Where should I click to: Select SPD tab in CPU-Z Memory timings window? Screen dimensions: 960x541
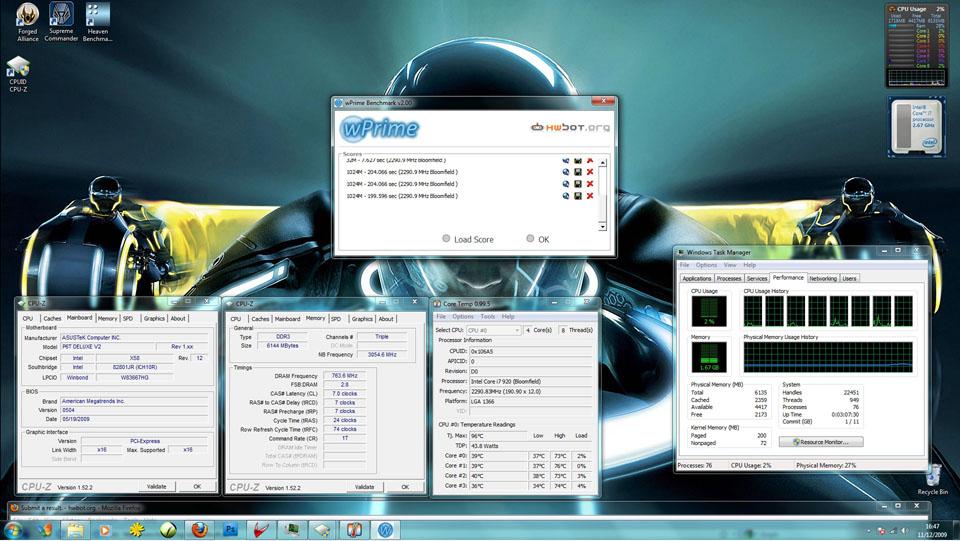[336, 319]
